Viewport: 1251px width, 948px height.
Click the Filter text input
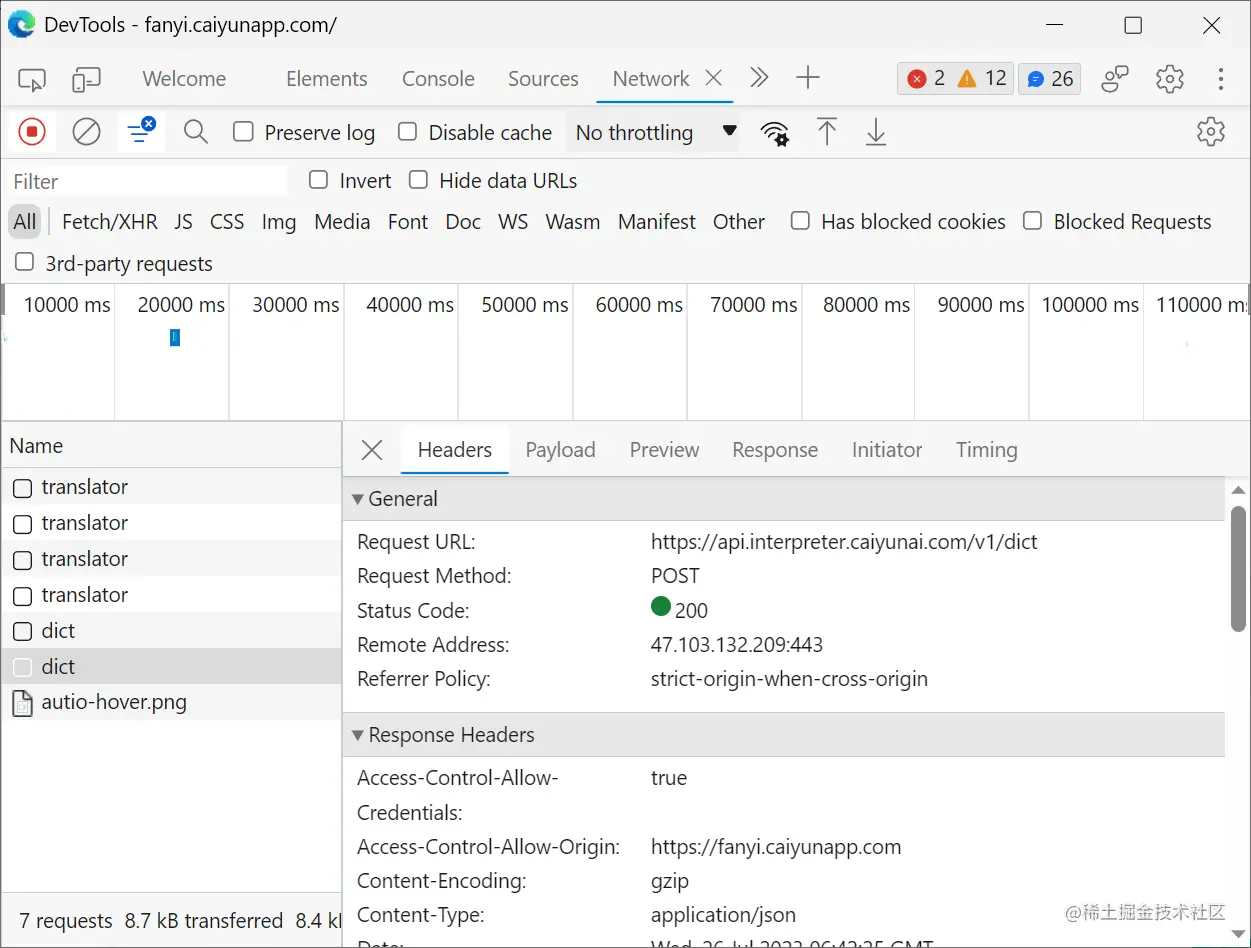pyautogui.click(x=147, y=181)
